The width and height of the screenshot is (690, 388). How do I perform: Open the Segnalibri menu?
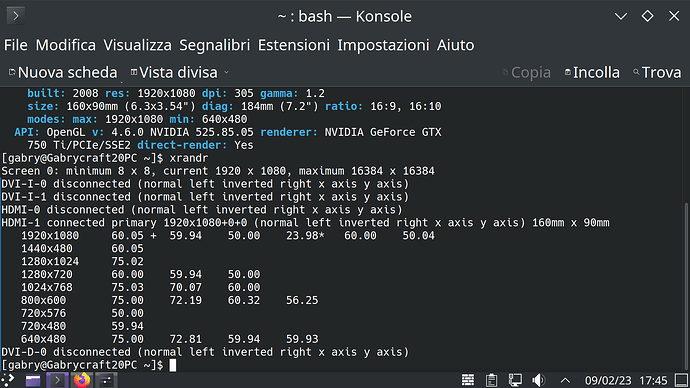[214, 45]
